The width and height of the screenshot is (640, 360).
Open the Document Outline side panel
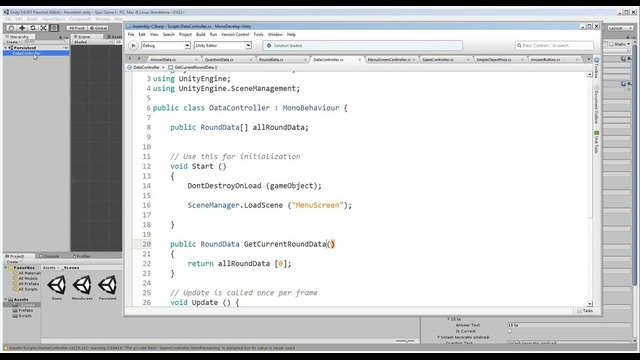[596, 105]
